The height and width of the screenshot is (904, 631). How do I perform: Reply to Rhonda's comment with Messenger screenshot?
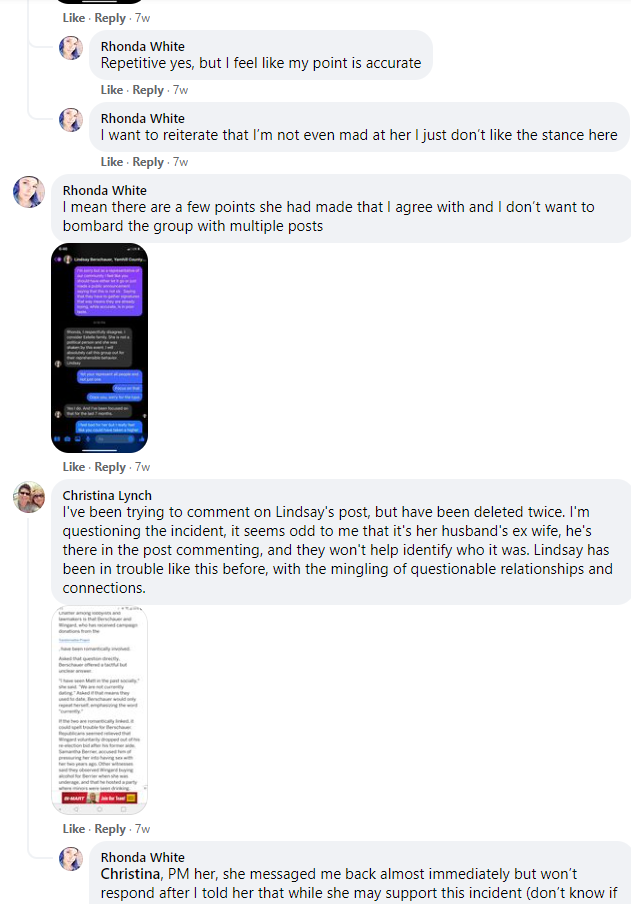click(x=110, y=467)
